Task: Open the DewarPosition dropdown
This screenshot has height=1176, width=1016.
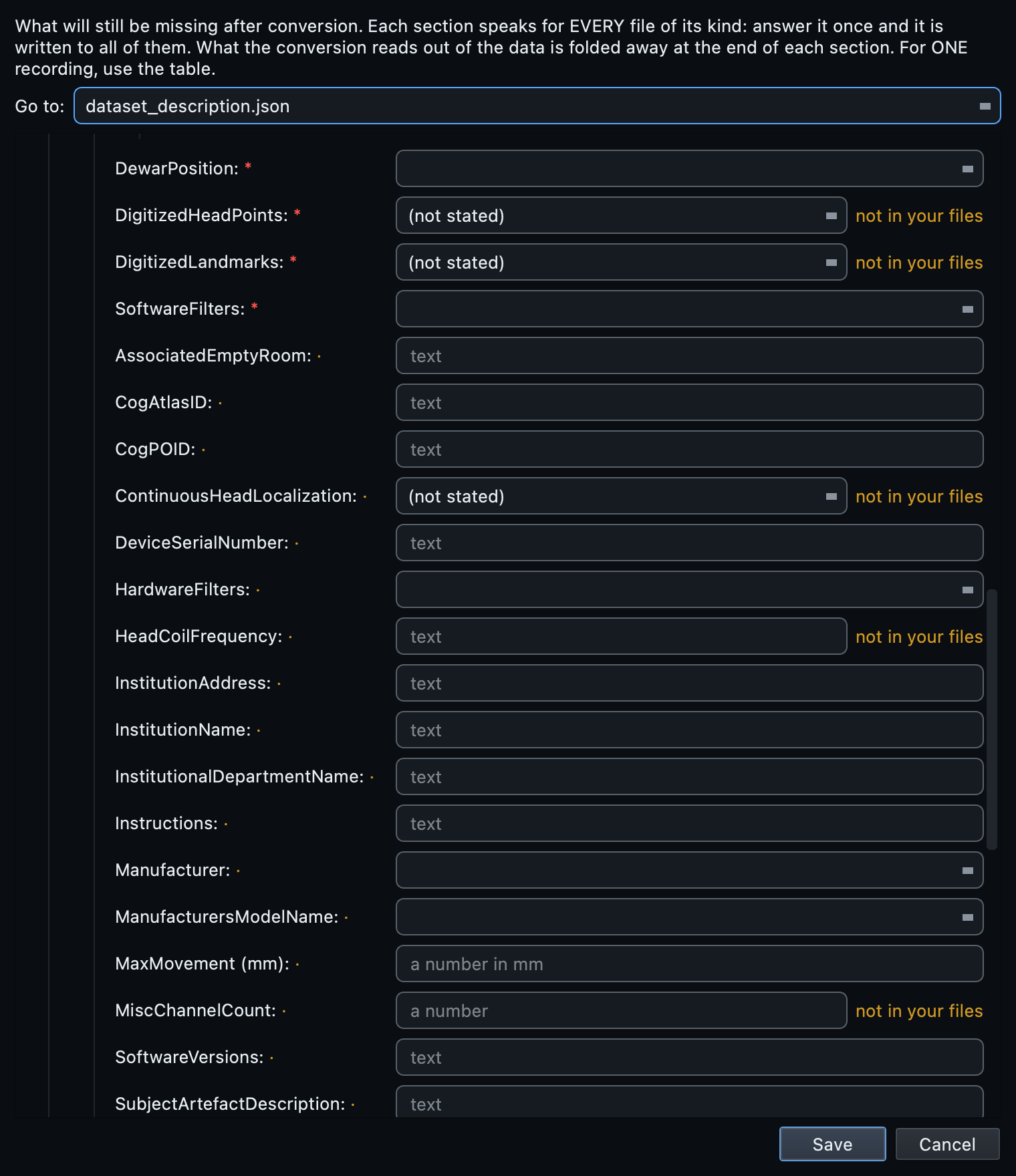Action: (689, 168)
